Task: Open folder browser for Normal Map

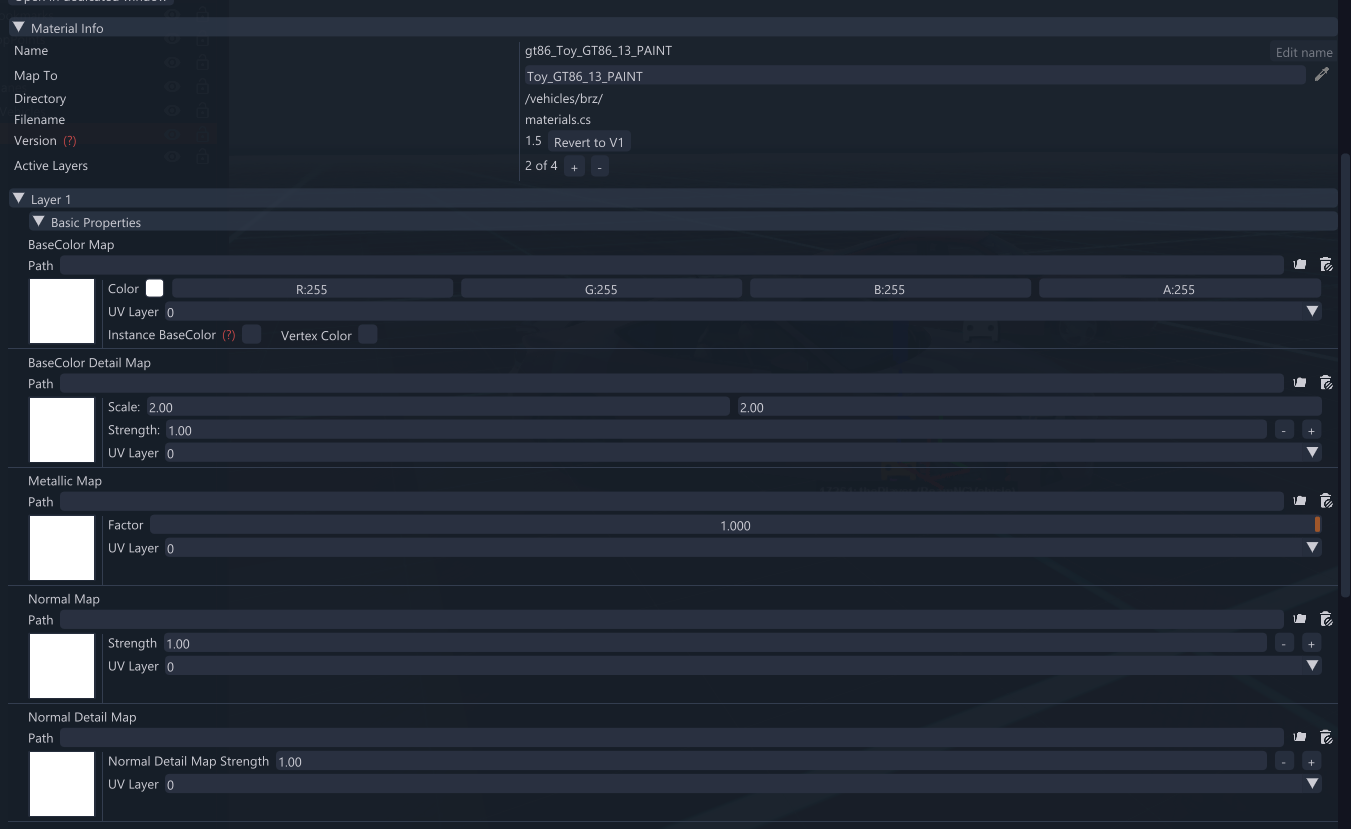Action: click(x=1300, y=619)
